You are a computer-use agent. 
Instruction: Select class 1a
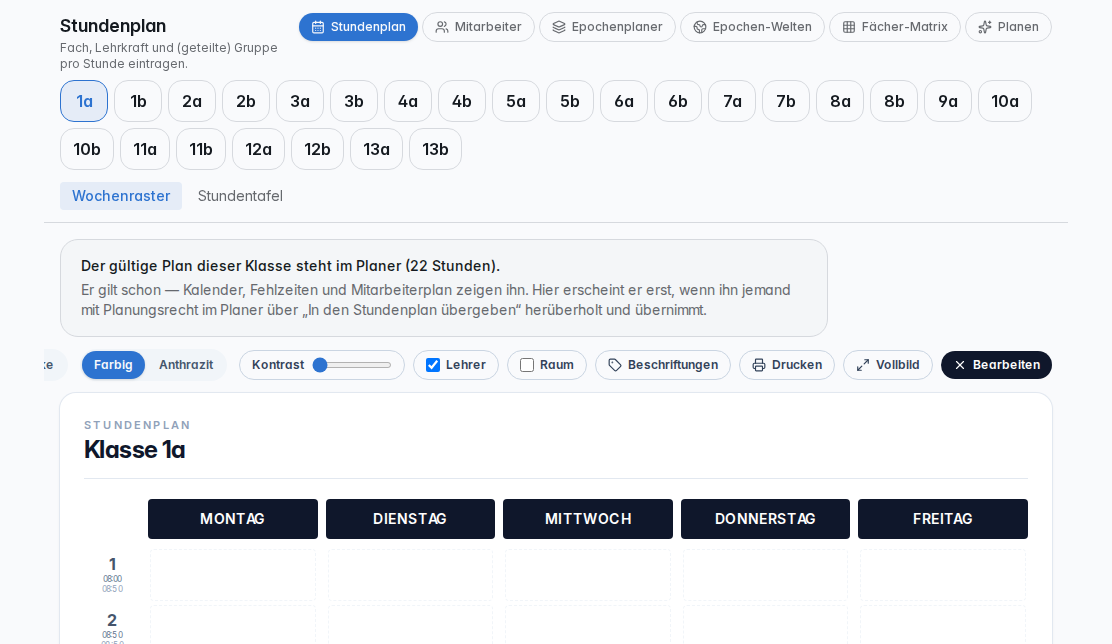[x=84, y=101]
